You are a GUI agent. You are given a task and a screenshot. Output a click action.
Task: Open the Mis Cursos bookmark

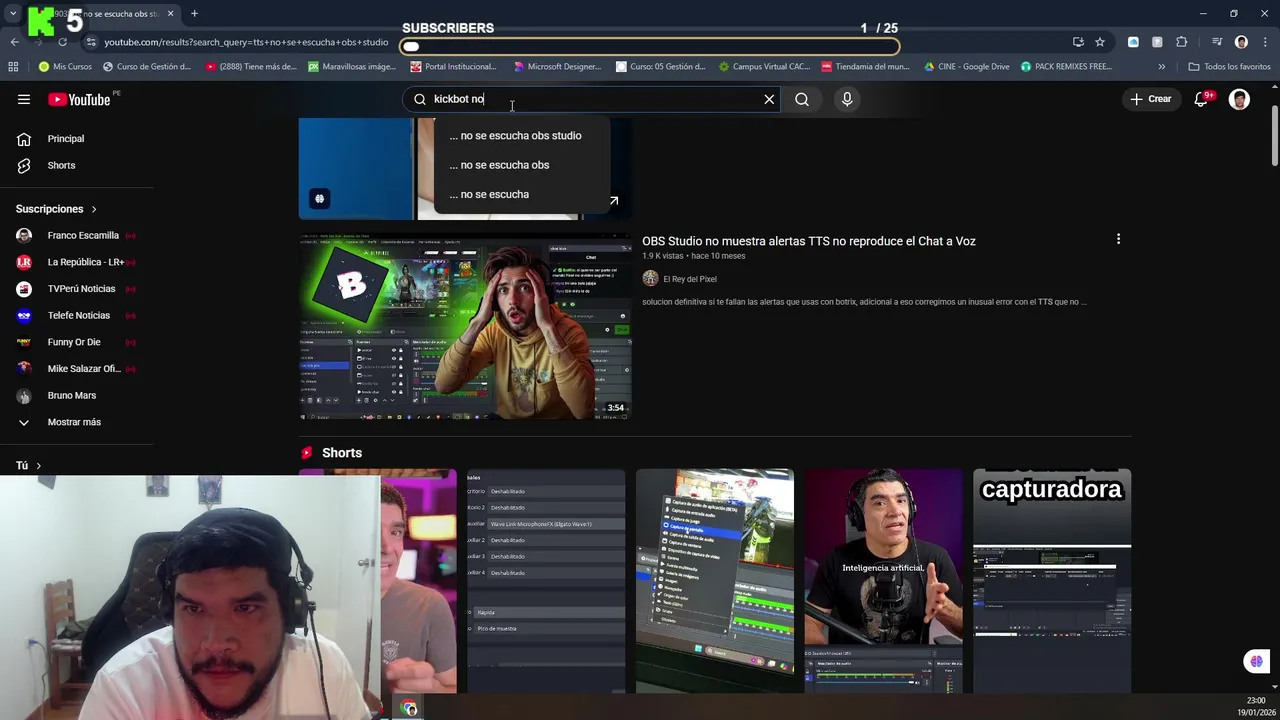65,67
